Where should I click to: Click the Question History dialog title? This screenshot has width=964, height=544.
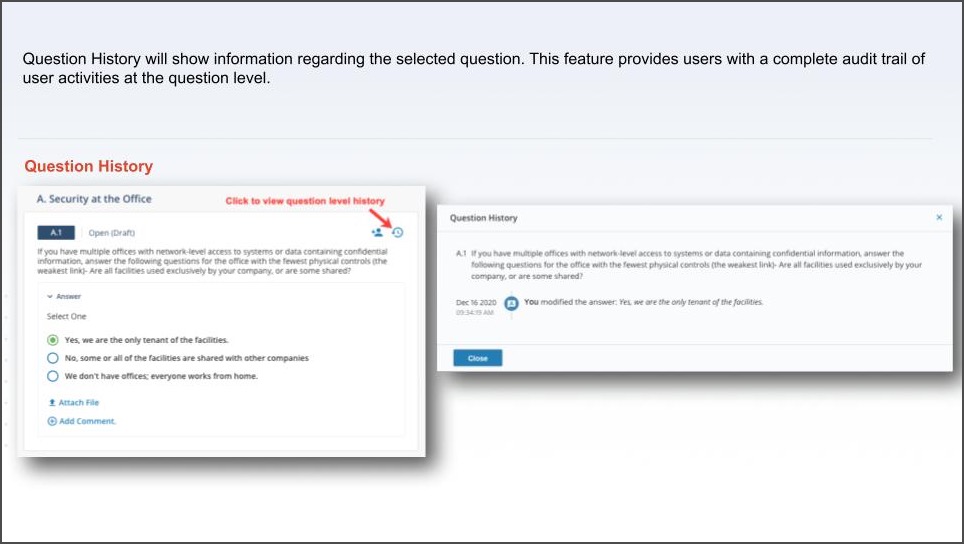tap(483, 218)
